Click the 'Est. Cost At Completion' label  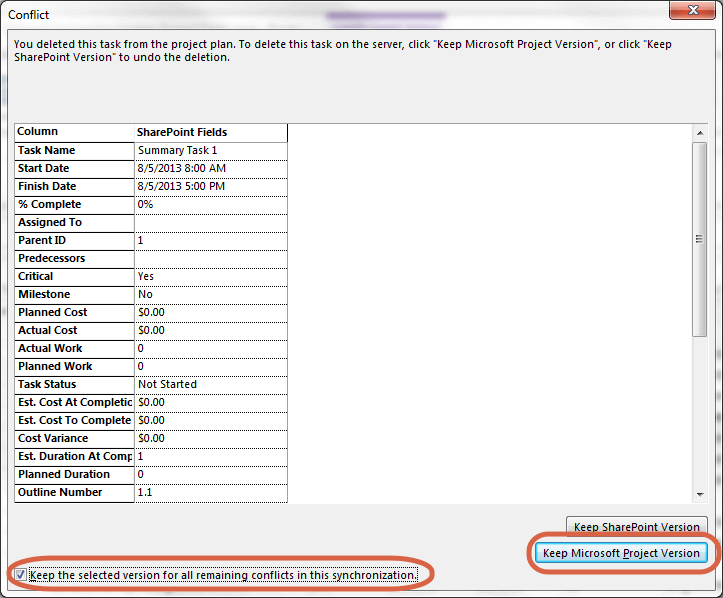point(75,402)
